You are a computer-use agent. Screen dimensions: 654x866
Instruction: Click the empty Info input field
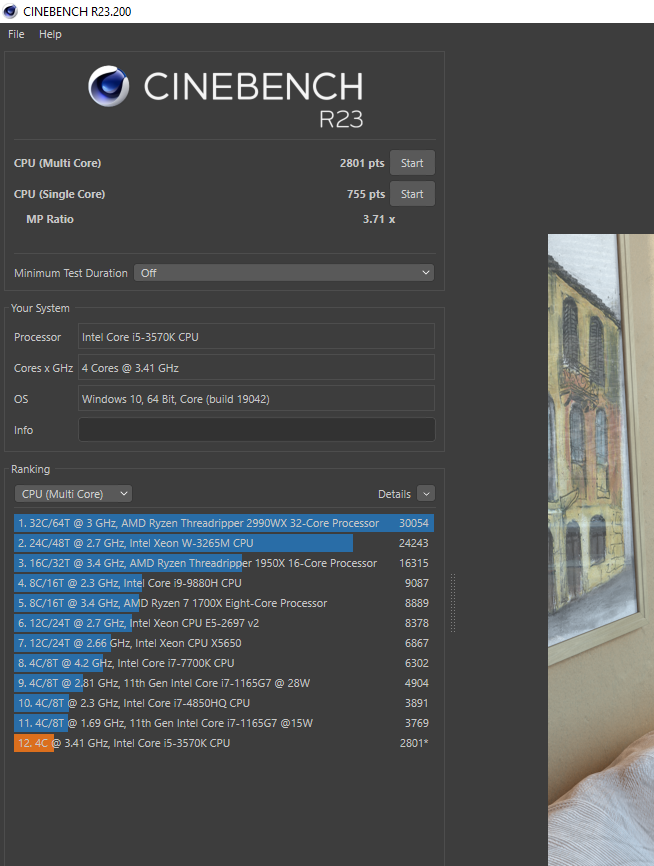pyautogui.click(x=256, y=430)
